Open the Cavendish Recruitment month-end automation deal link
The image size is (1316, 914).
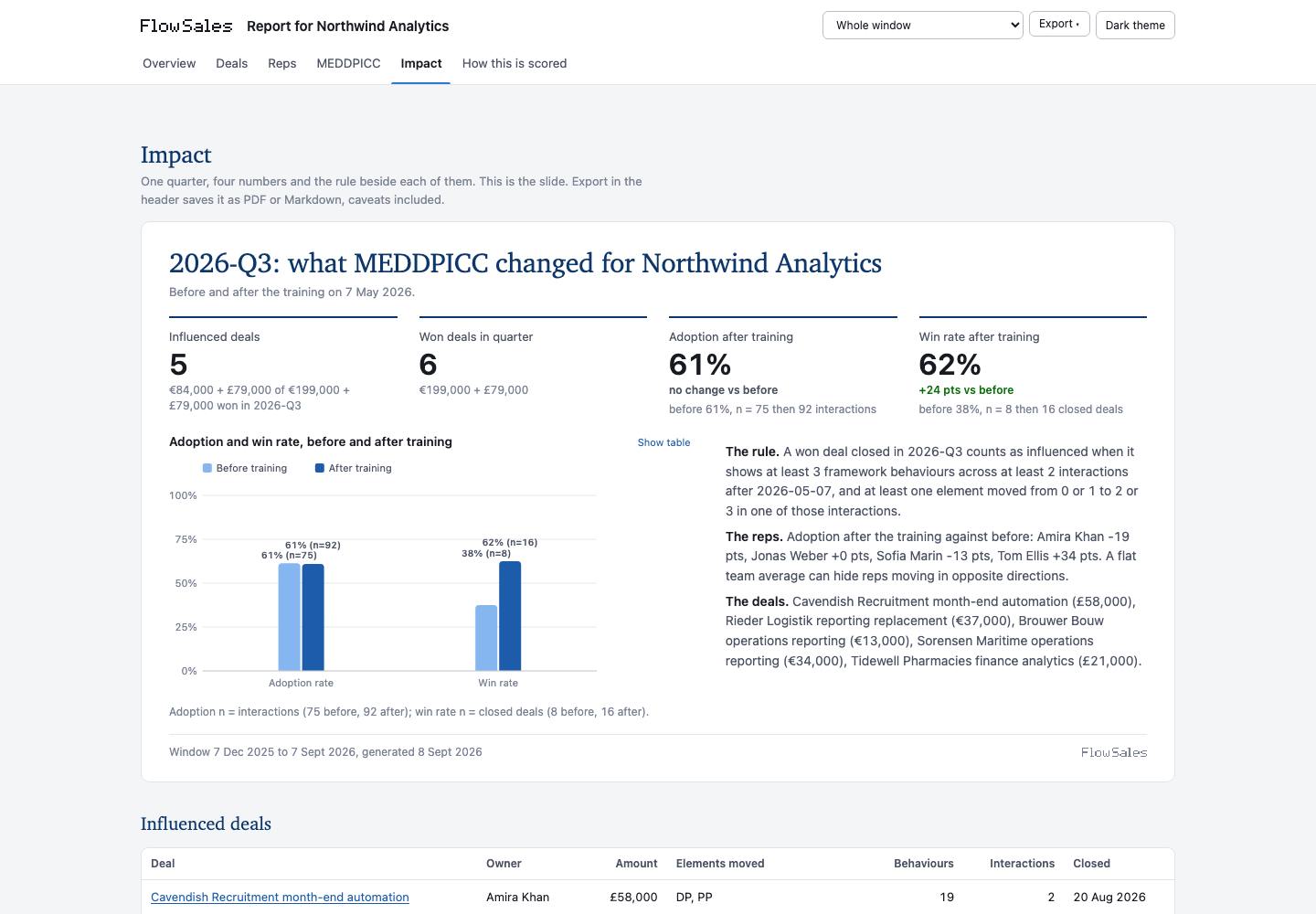click(280, 898)
